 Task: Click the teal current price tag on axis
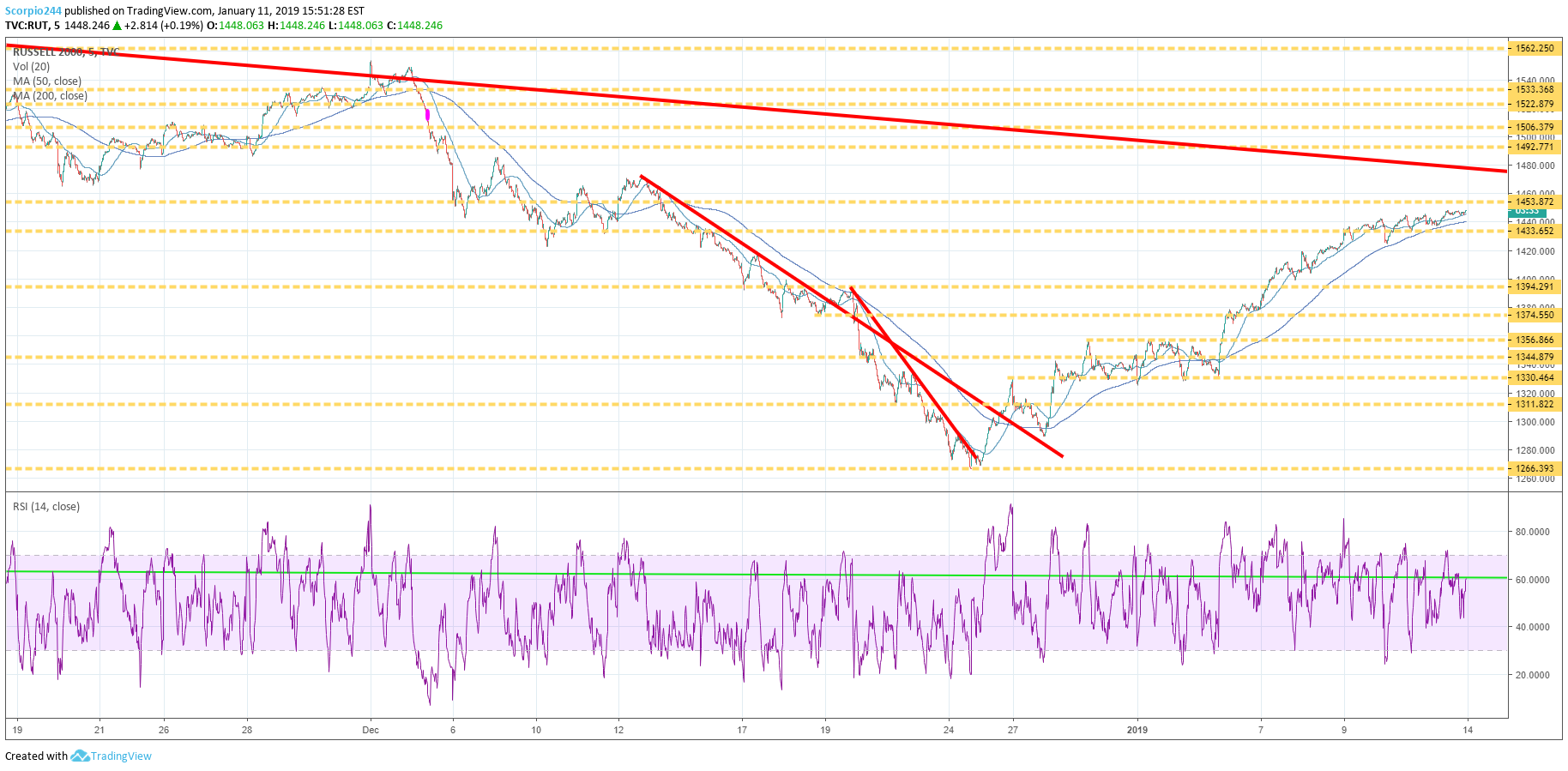1528,212
